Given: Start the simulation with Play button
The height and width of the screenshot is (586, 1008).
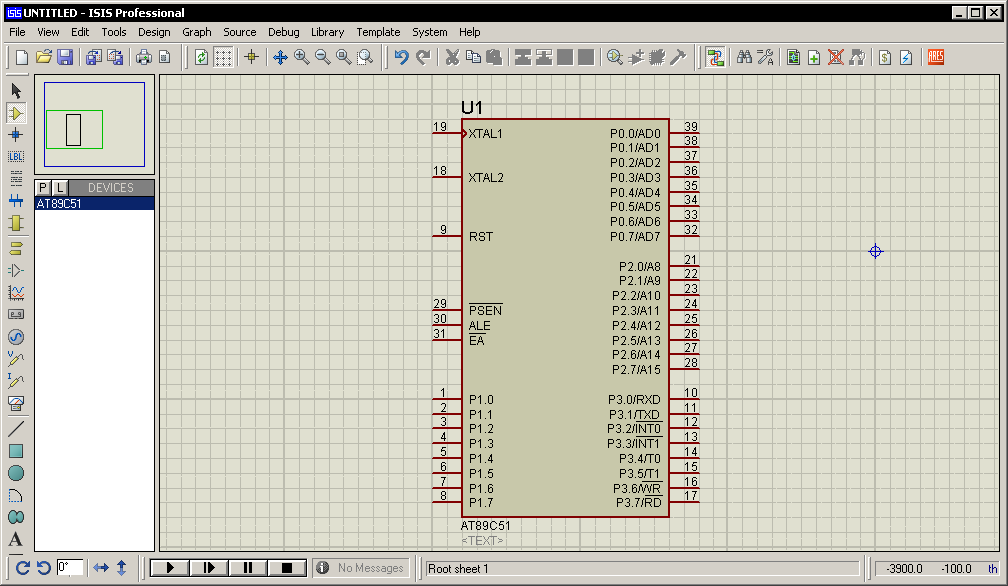Looking at the screenshot, I should click(x=170, y=568).
